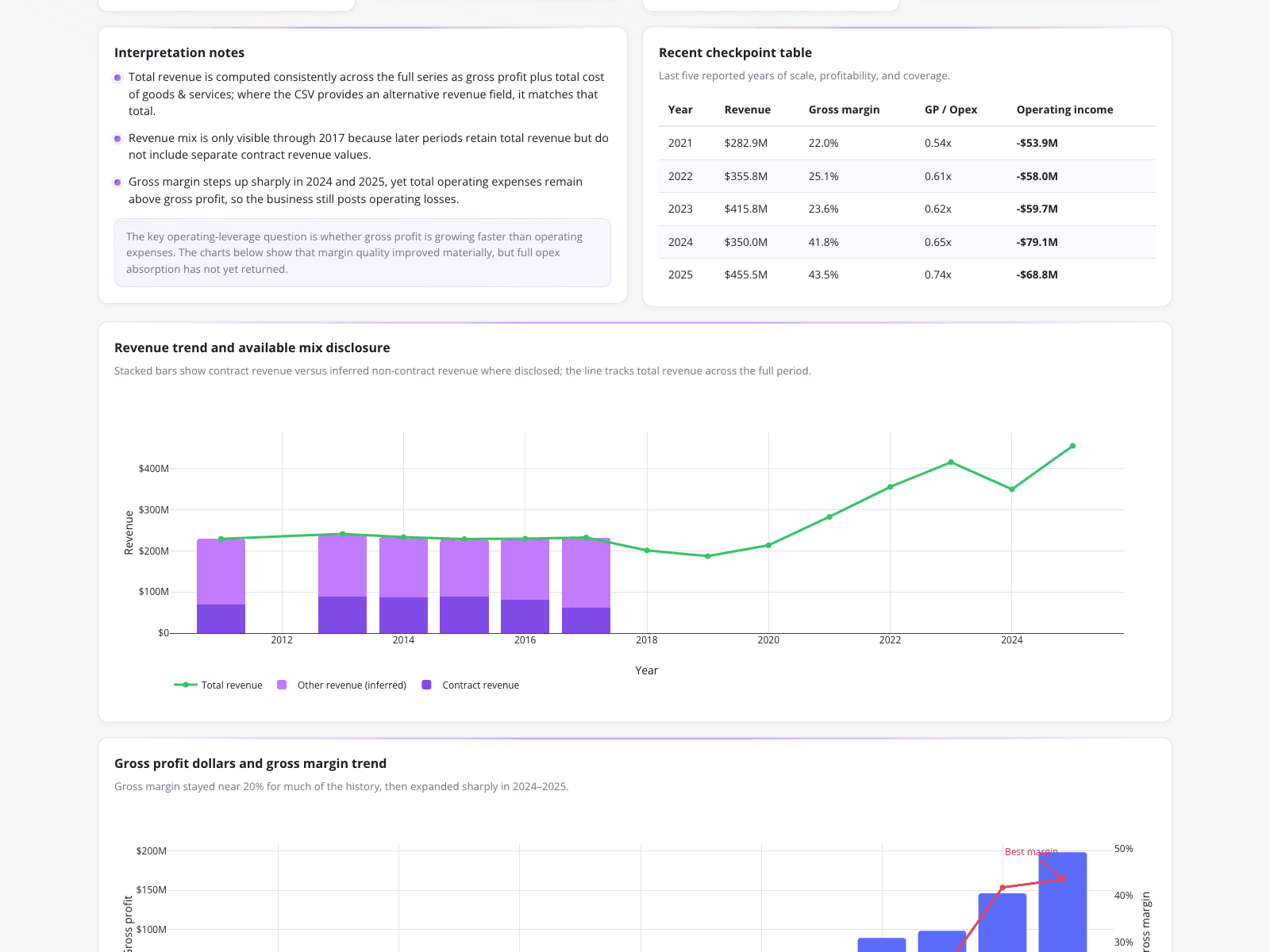
Task: Click the '2018' x-axis tick label
Action: [x=647, y=640]
